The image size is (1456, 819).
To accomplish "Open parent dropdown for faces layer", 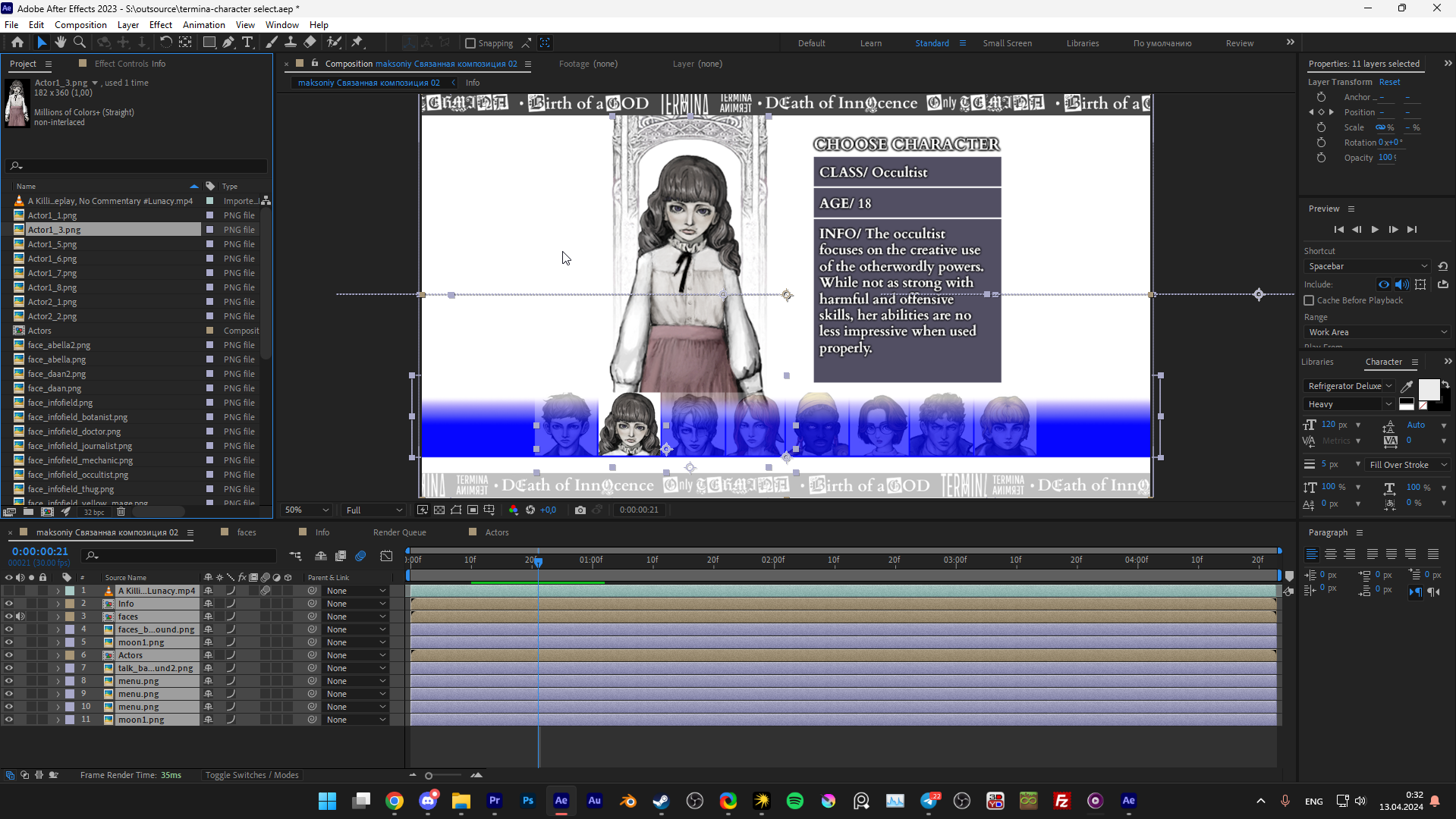I will pos(356,617).
